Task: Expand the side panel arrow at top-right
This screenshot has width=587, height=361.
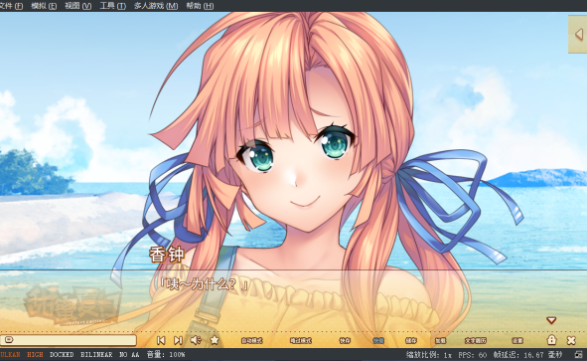Action: [x=578, y=34]
